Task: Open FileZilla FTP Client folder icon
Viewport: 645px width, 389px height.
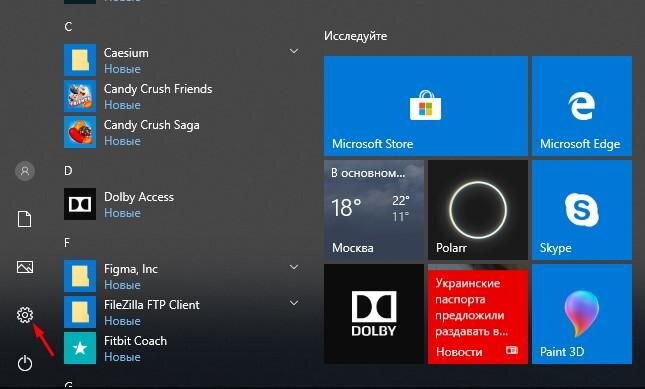Action: tap(80, 312)
